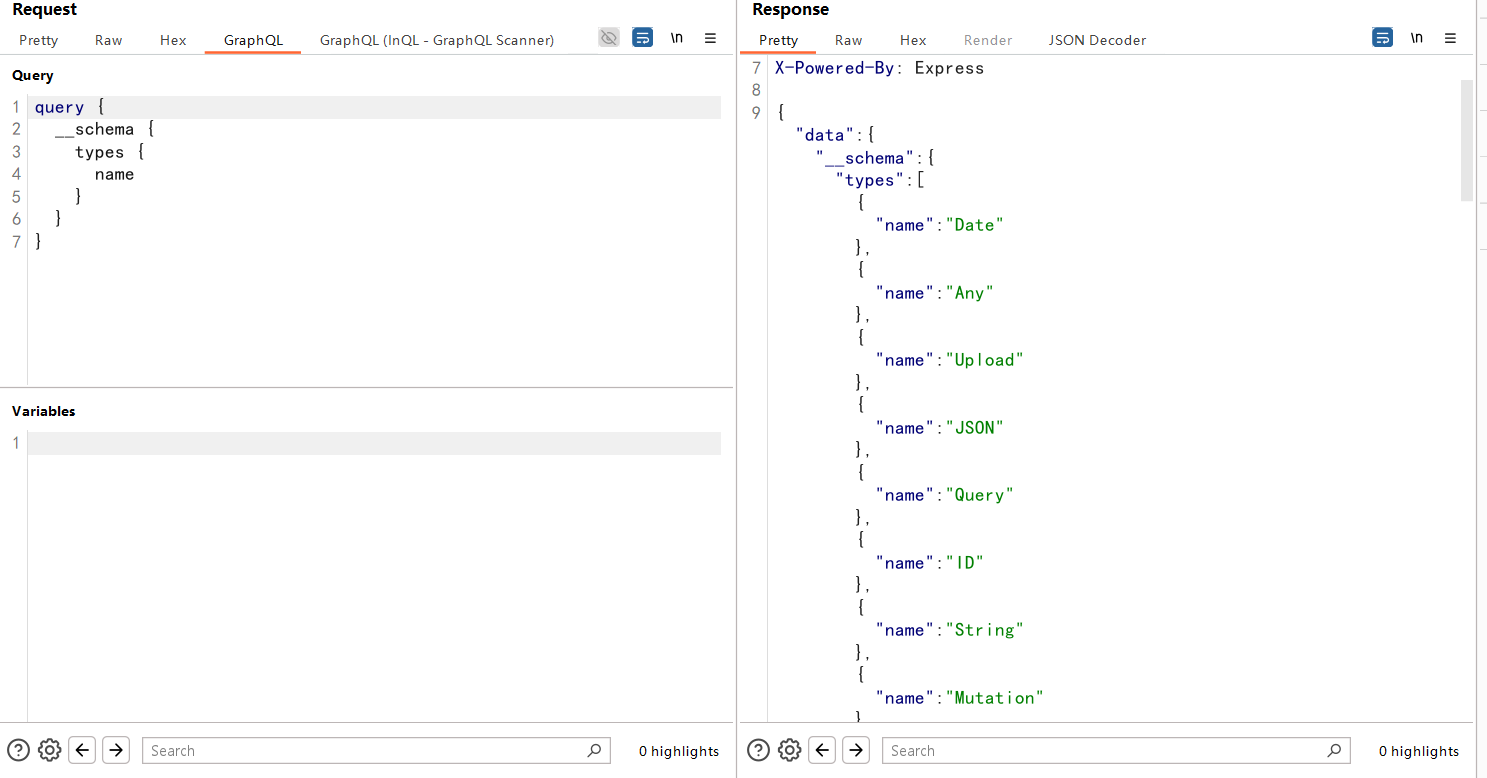Screen dimensions: 1487x778
Task: Toggle hidden-items eye icon in Request toolbar
Action: pos(609,38)
